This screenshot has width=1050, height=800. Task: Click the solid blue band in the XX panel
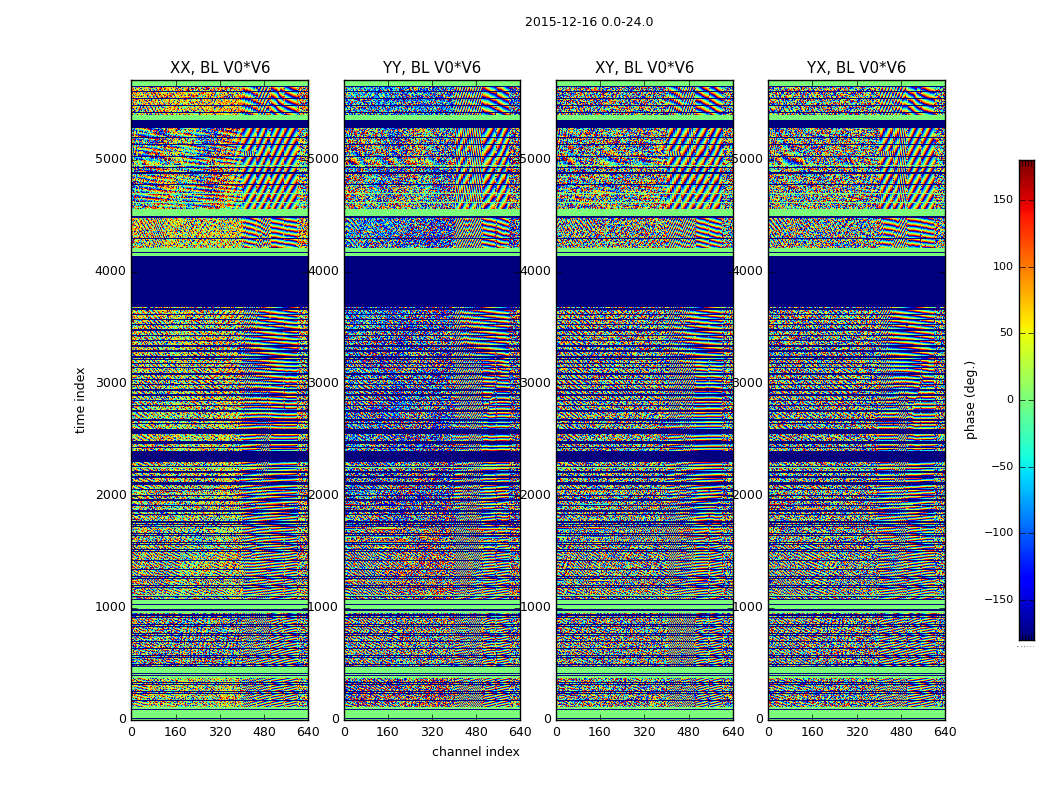tap(219, 282)
